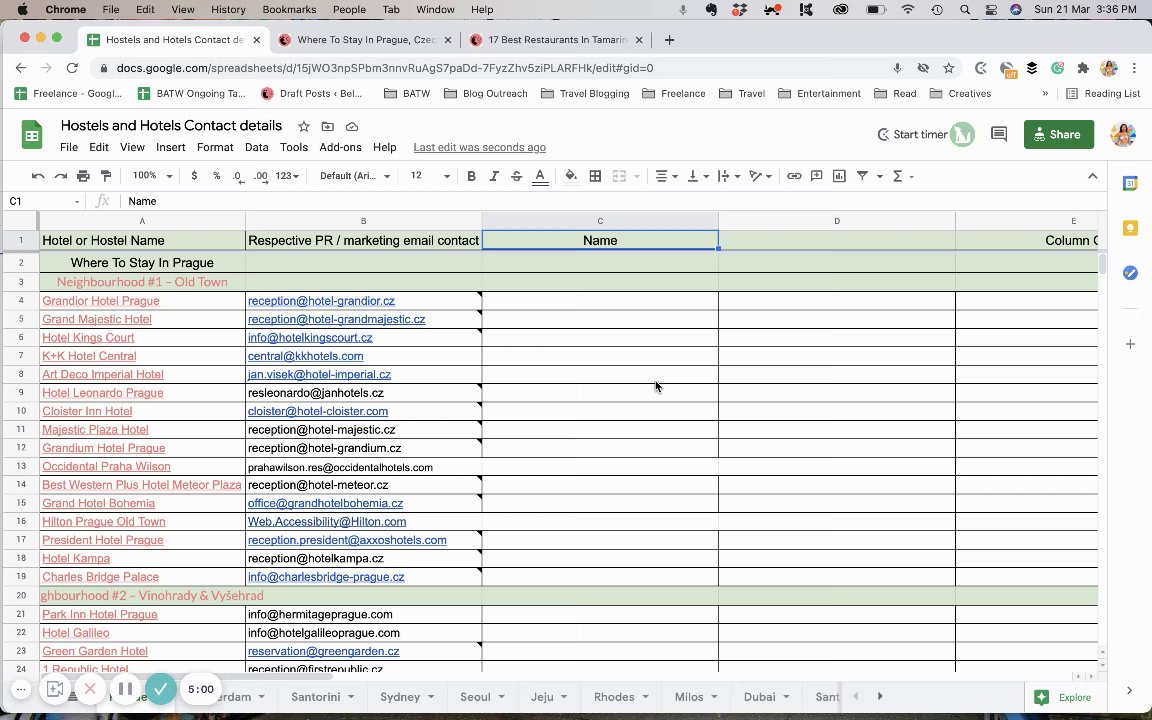
Task: Check the cloud save status icon
Action: pyautogui.click(x=352, y=126)
